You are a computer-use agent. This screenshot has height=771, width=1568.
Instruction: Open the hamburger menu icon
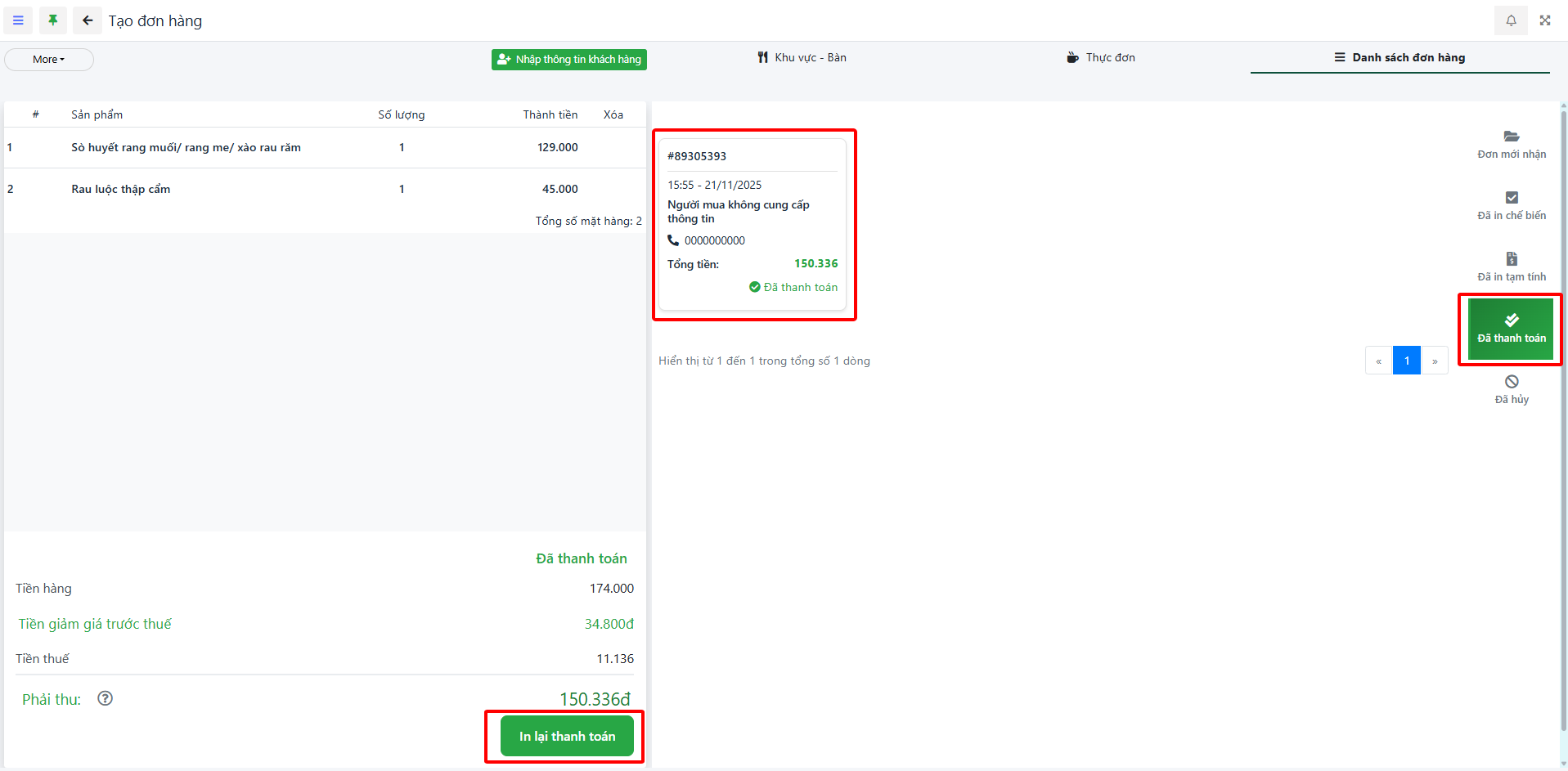(18, 20)
